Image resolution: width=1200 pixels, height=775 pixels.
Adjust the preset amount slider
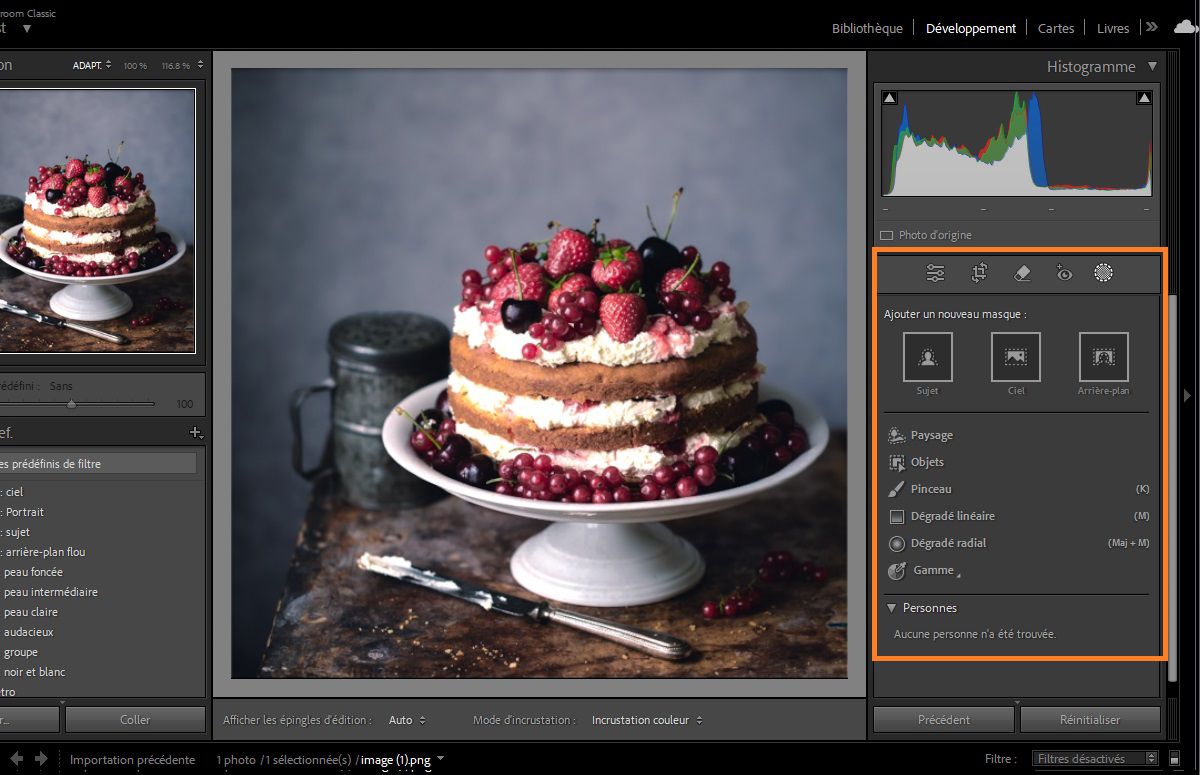coord(71,404)
